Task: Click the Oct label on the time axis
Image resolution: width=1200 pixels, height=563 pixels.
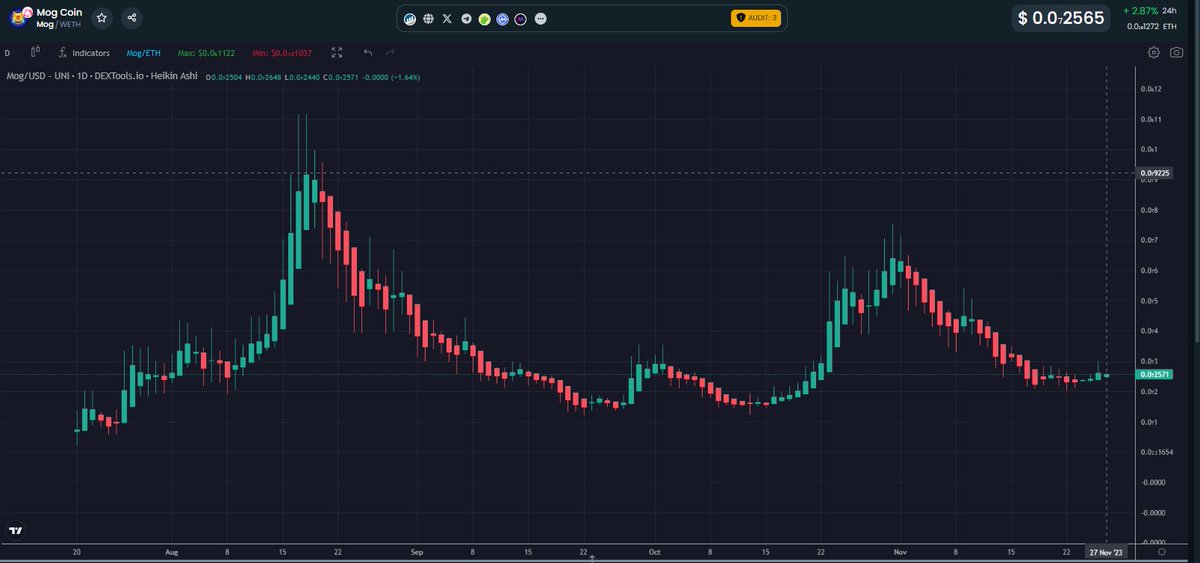Action: [655, 552]
